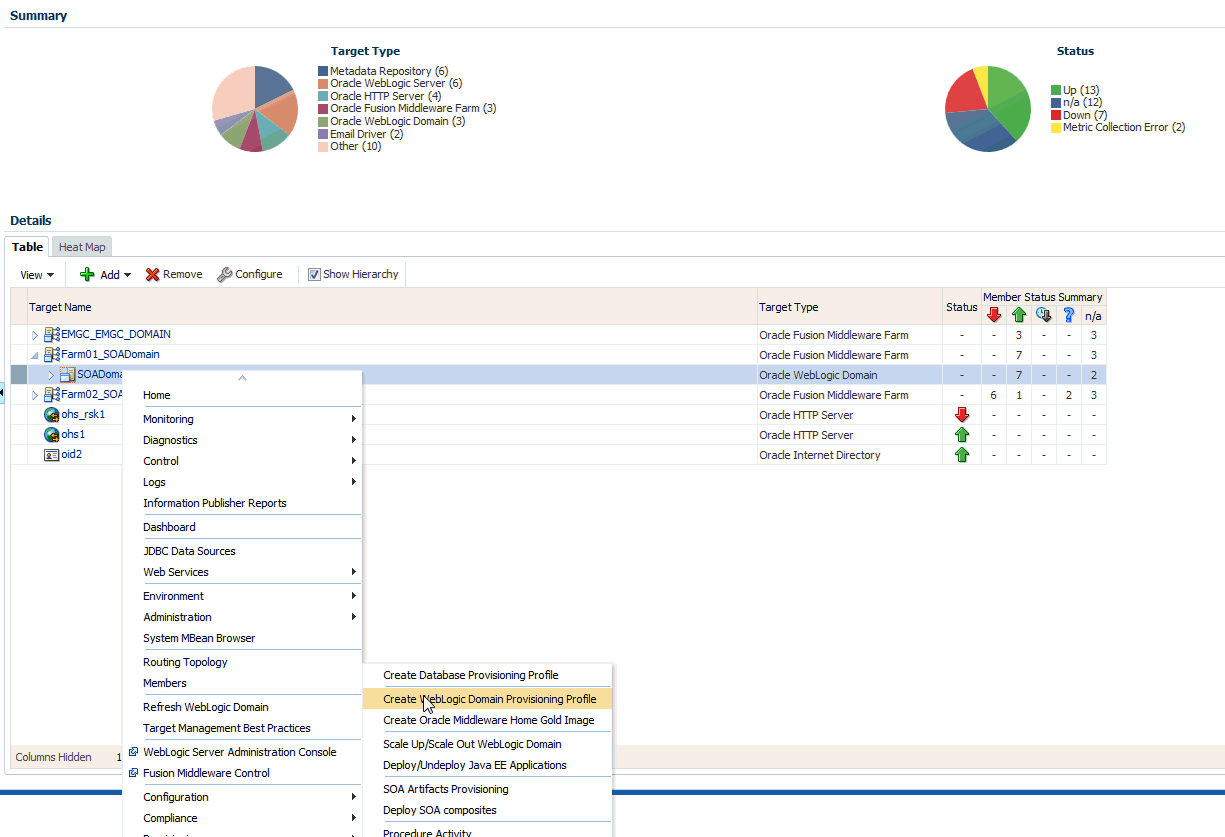Expand the SOADomain child row
The height and width of the screenshot is (837, 1225).
pos(51,375)
